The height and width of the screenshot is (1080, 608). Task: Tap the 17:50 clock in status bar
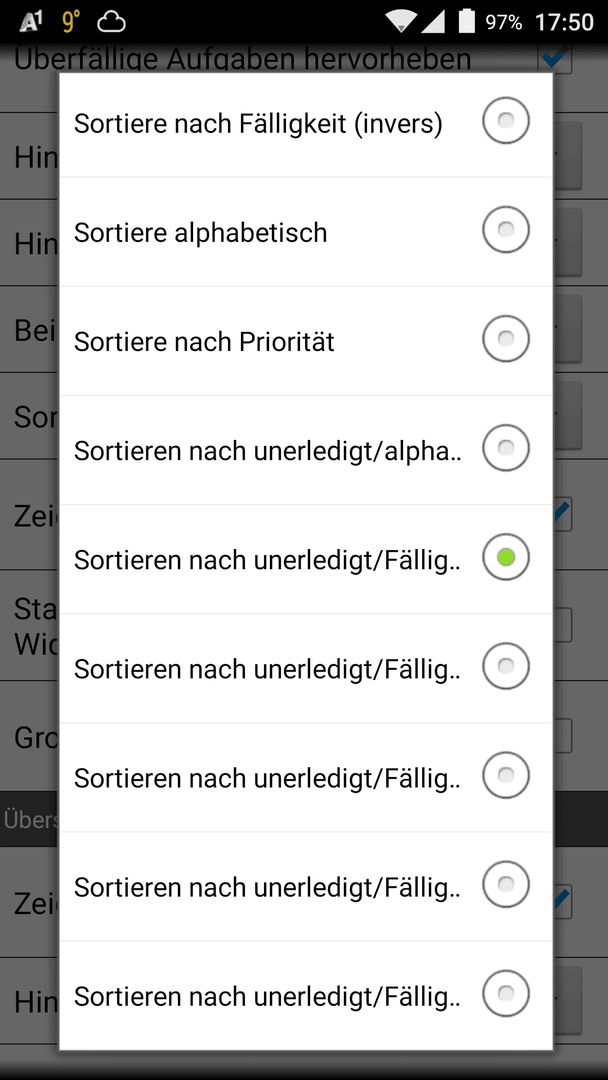tap(564, 22)
